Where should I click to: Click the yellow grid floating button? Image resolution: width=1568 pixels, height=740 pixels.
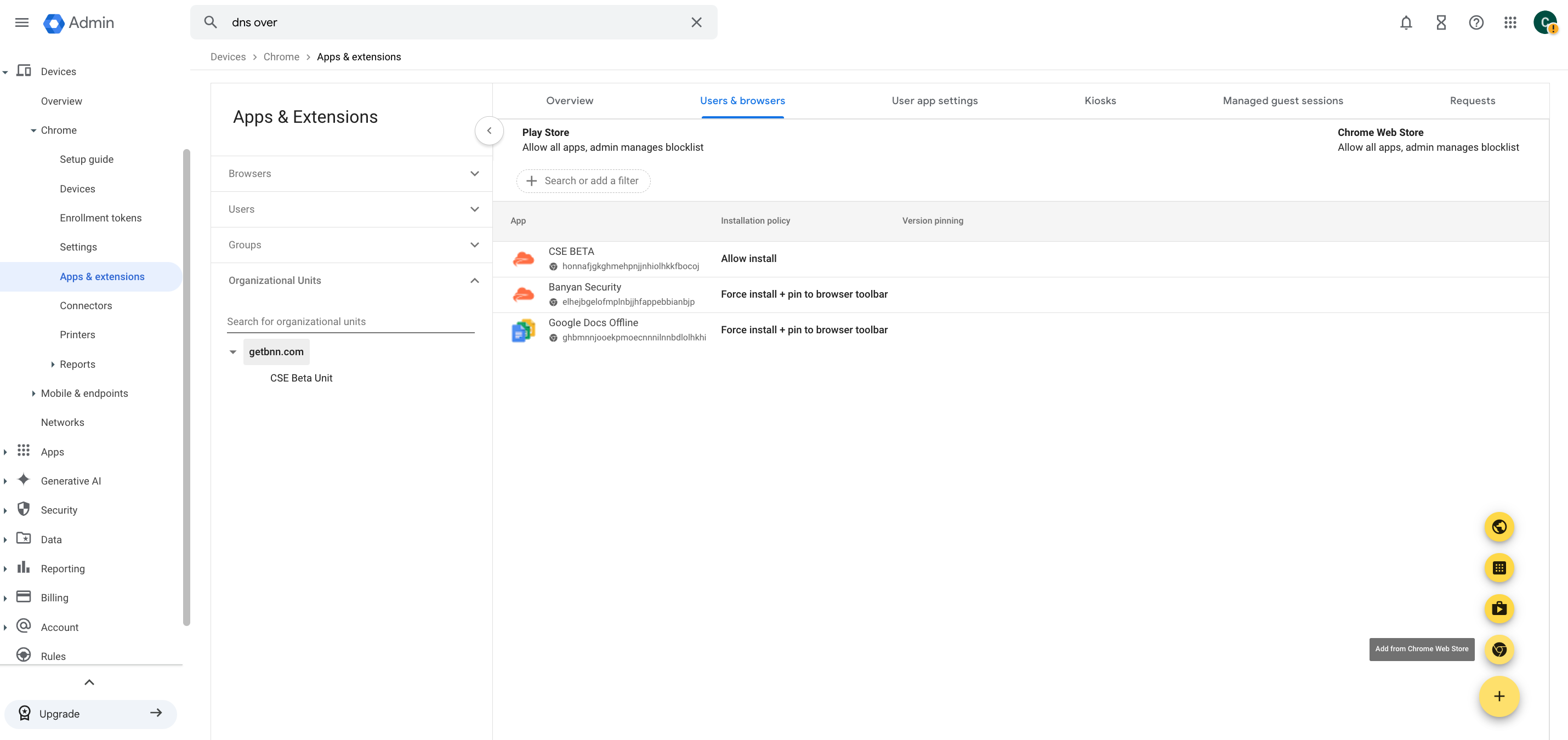[1498, 568]
